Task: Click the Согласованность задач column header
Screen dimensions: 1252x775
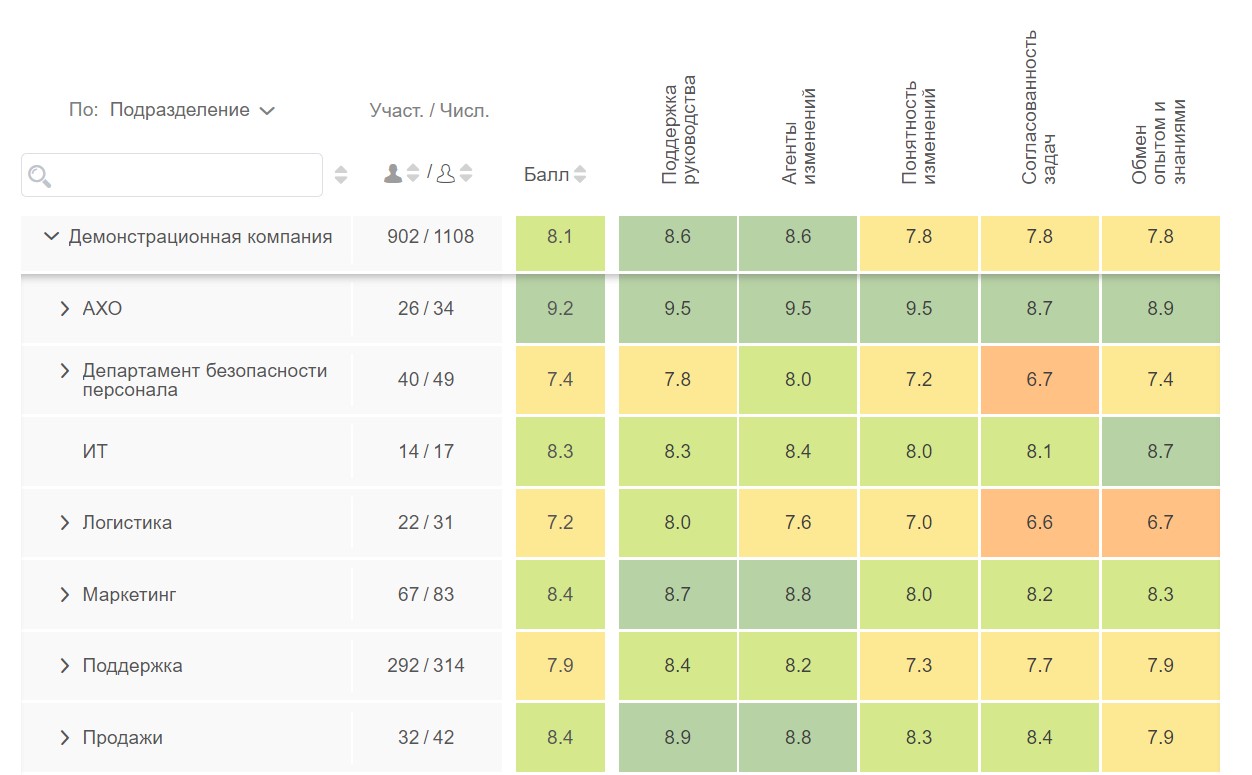Action: (1040, 108)
